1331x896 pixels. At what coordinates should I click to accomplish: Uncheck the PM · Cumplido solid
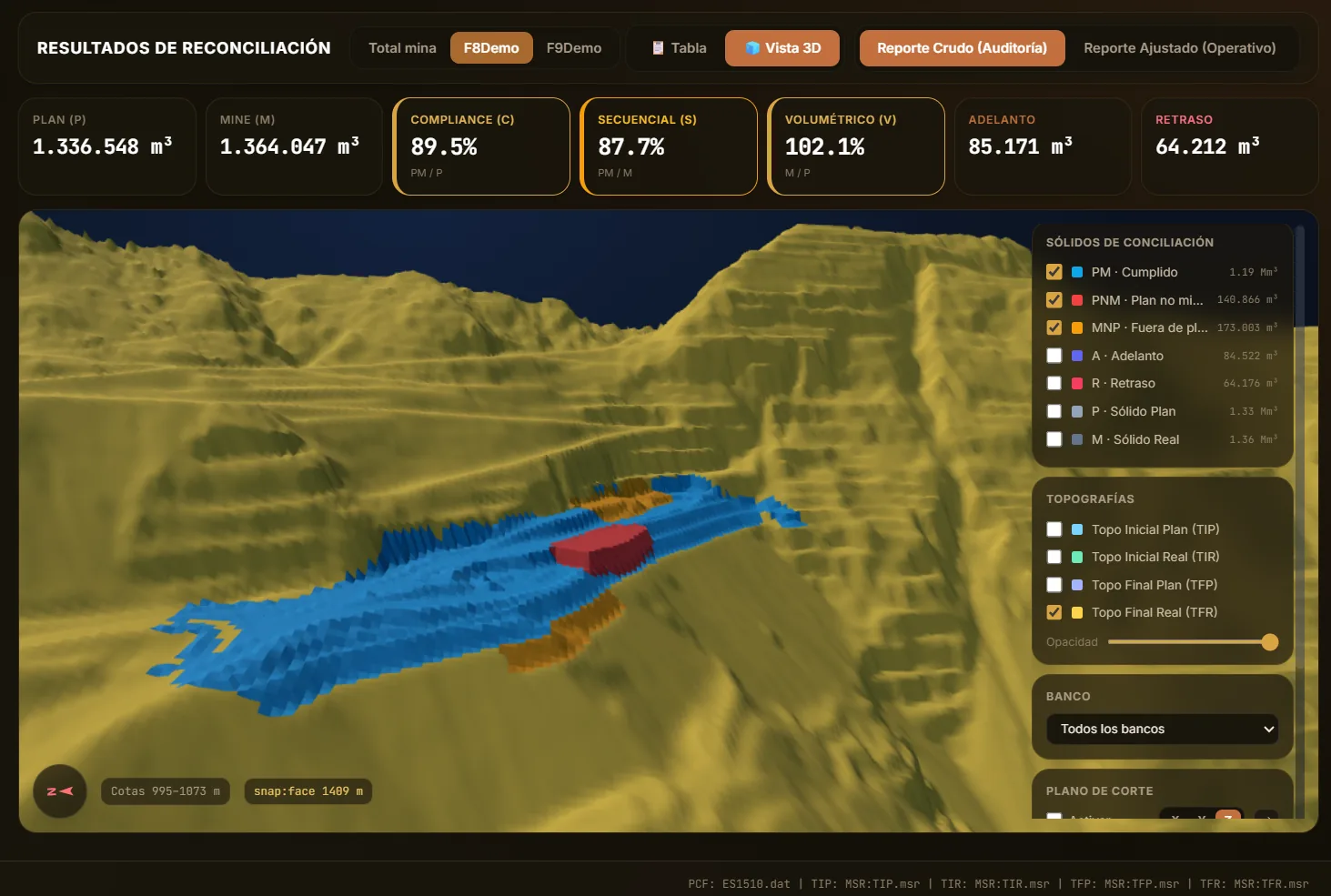pyautogui.click(x=1054, y=272)
